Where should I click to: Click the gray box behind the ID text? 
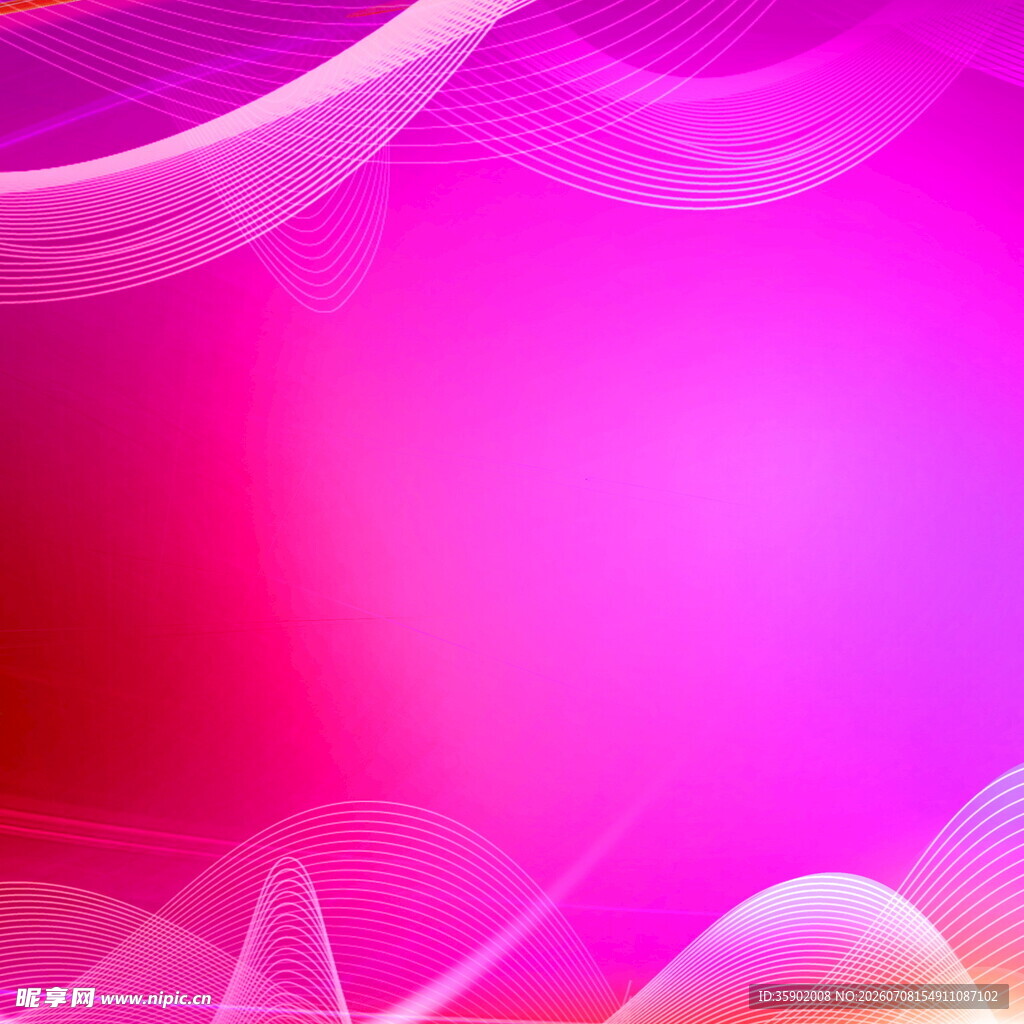tap(878, 997)
